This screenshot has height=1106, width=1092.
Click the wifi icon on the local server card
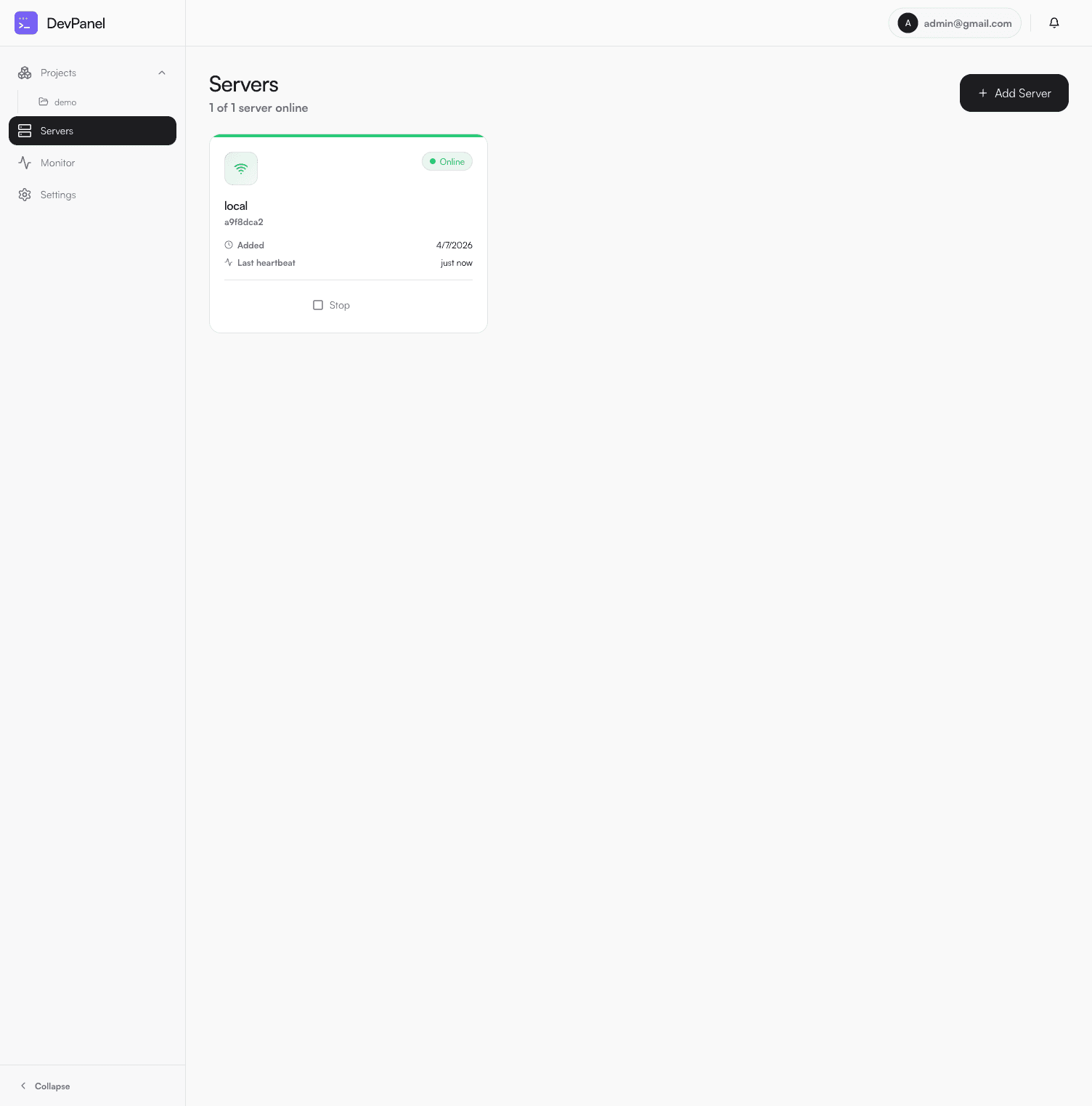click(x=240, y=168)
